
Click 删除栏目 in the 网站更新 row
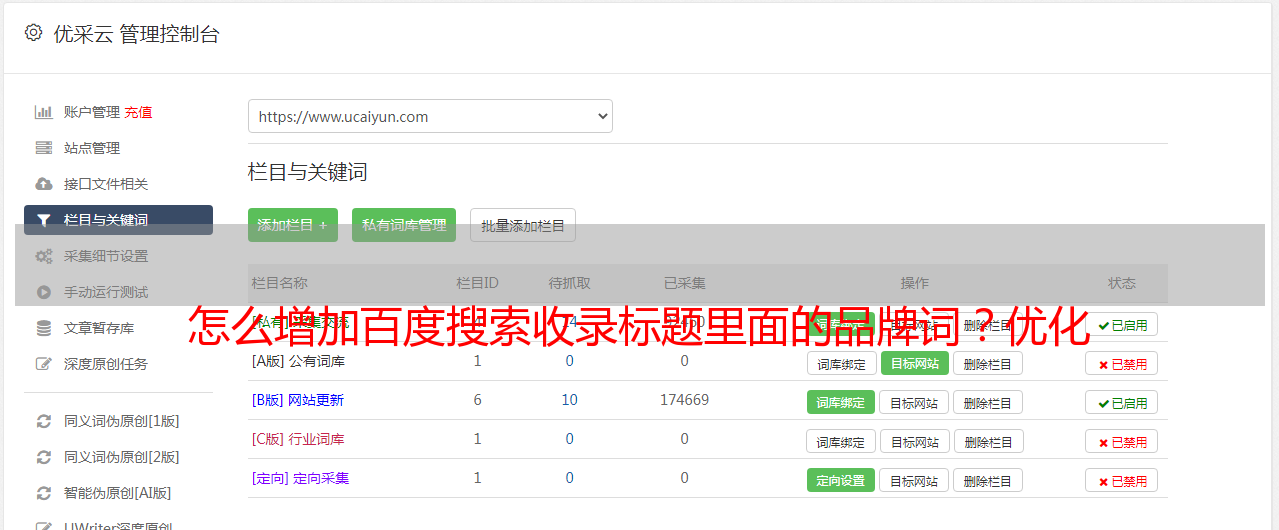tap(988, 402)
